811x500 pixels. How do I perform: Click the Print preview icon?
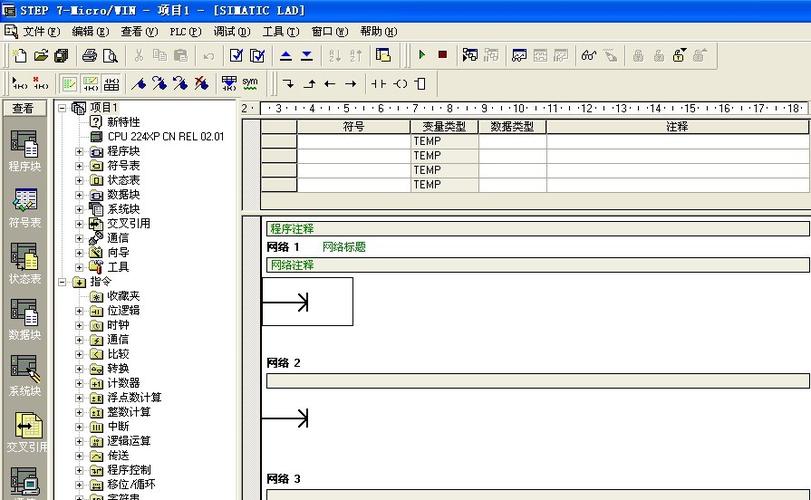click(110, 55)
